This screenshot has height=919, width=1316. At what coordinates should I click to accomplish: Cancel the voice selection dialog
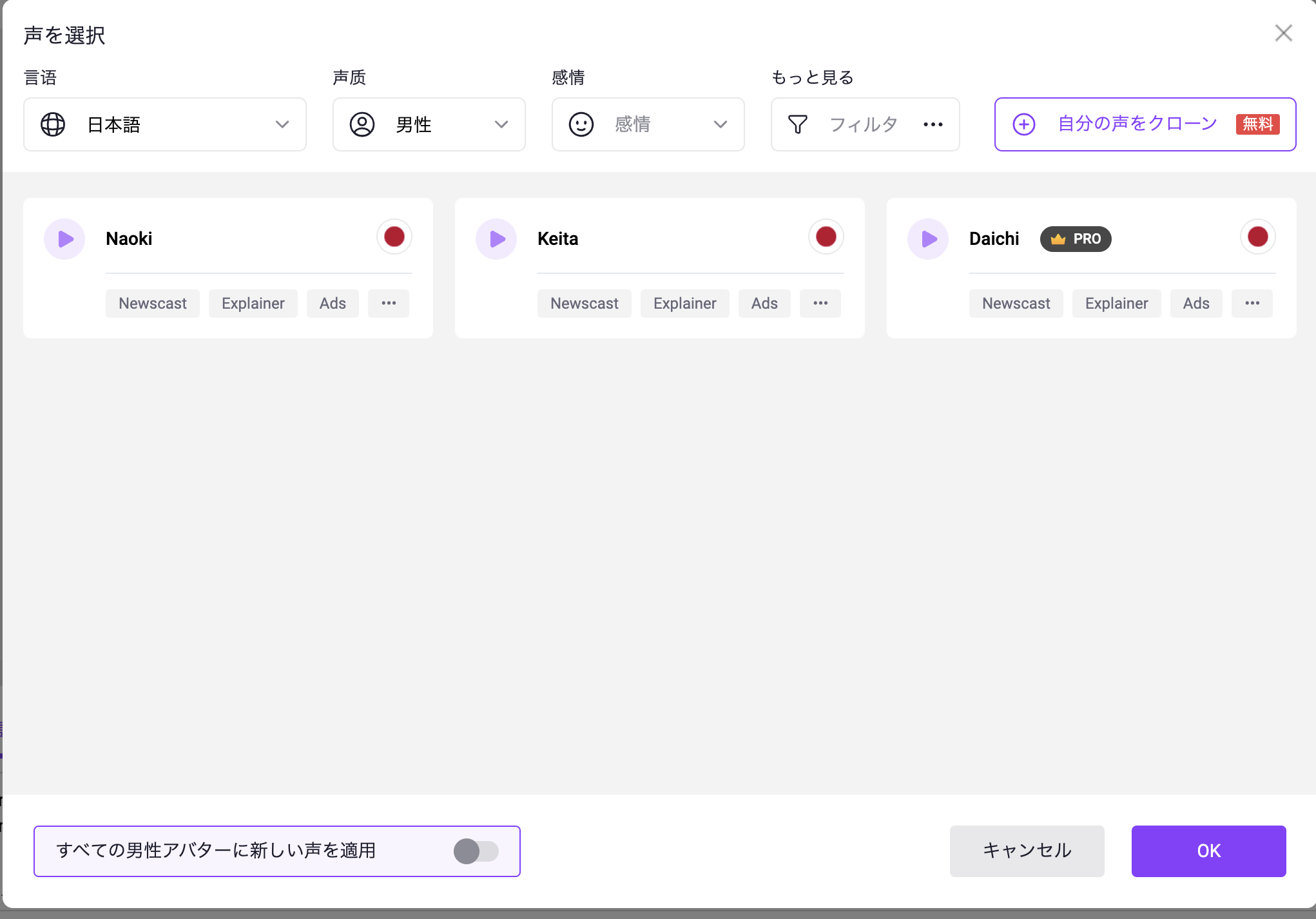click(1026, 851)
